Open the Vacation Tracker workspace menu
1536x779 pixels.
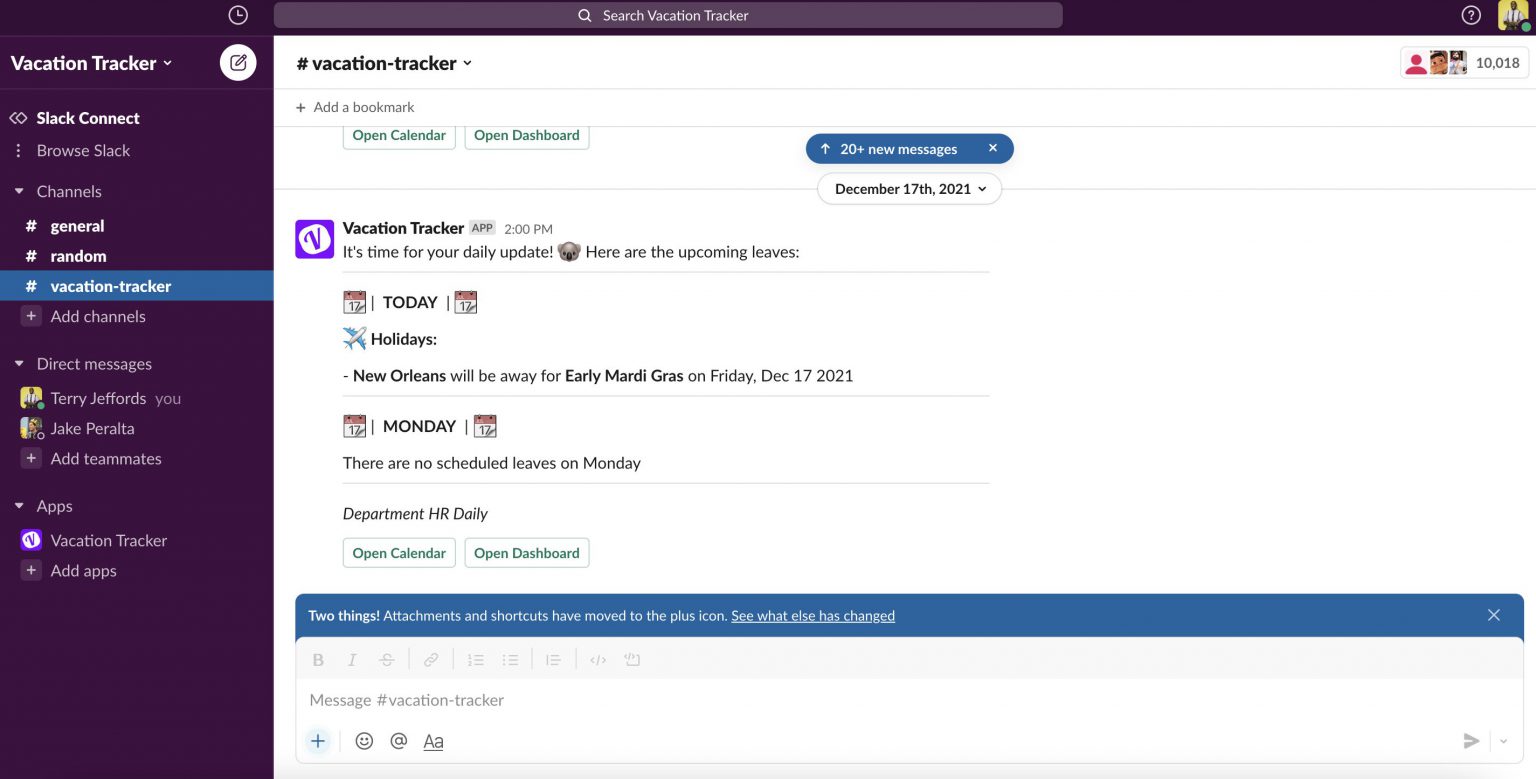92,63
